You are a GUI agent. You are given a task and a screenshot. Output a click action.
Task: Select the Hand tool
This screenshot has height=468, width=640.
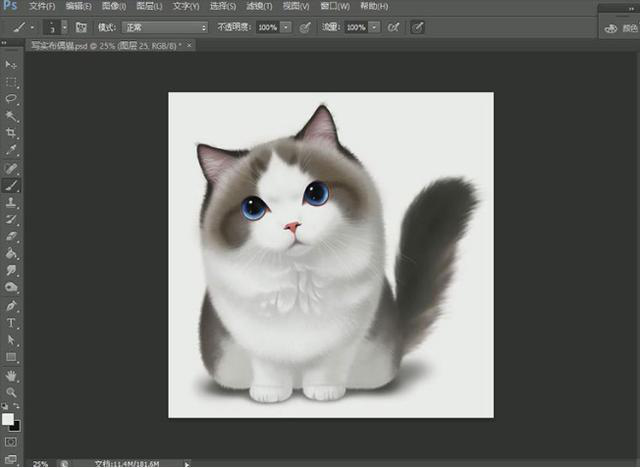pos(12,375)
